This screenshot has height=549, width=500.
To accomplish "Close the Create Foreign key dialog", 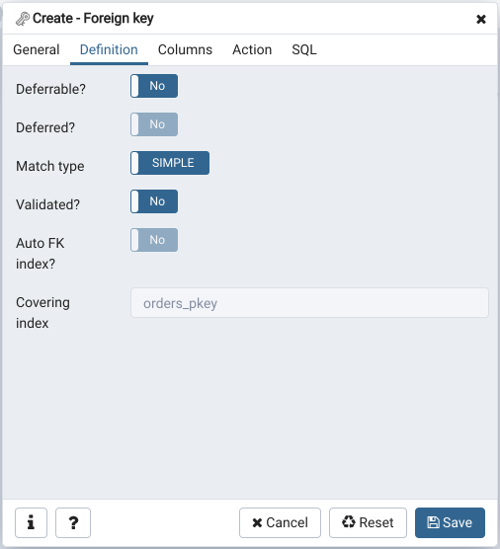I will [481, 19].
